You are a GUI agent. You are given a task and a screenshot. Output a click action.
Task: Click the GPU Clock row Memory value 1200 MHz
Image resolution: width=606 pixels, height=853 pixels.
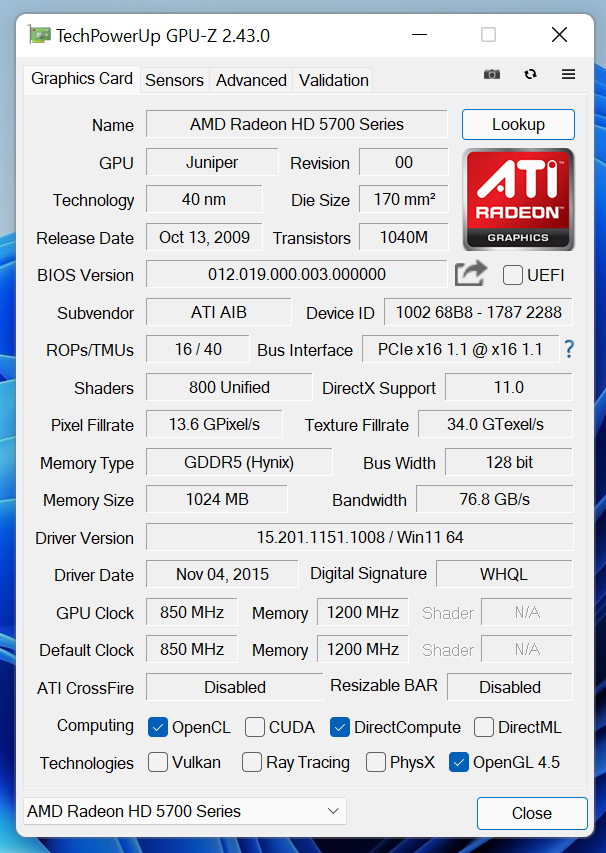click(362, 613)
